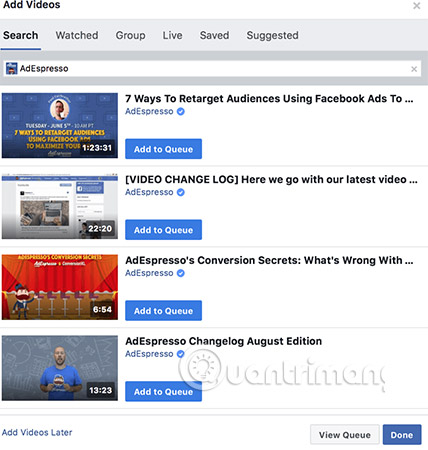This screenshot has width=428, height=450.
Task: Click the View Queue button
Action: click(x=345, y=435)
